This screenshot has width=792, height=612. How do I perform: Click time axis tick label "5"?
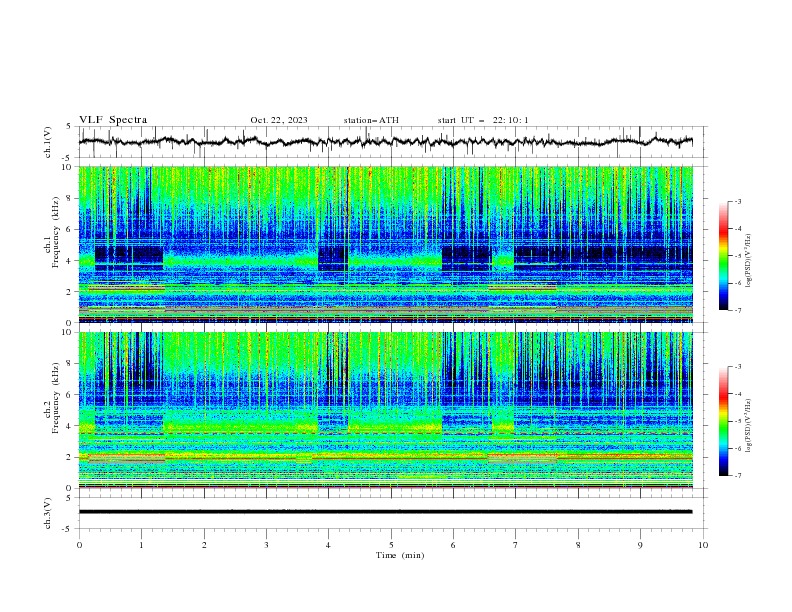pyautogui.click(x=391, y=545)
